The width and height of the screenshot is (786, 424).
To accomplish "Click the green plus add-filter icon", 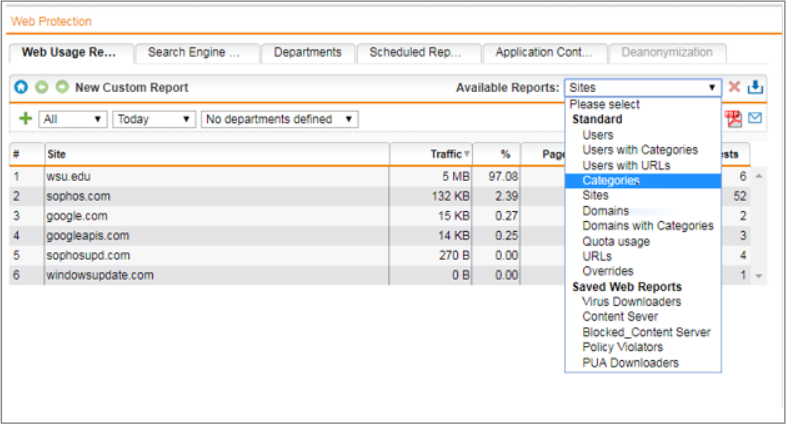I will pos(26,119).
